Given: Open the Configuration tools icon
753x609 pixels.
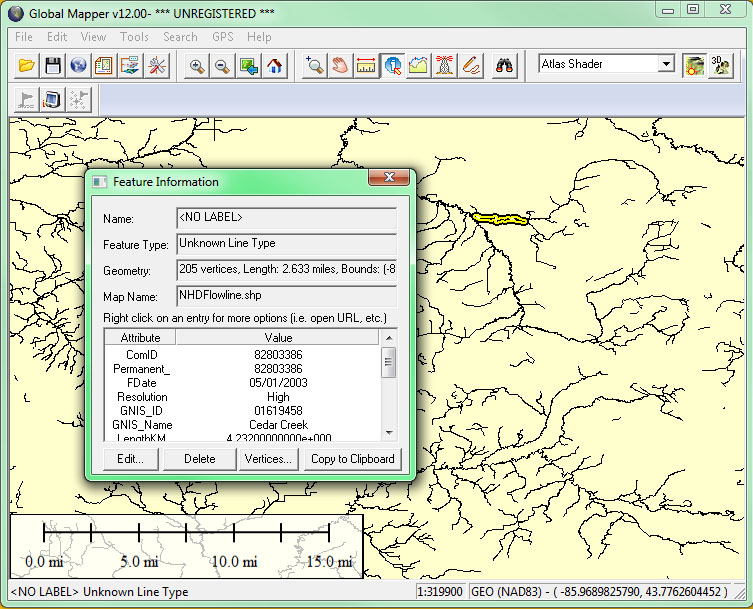Looking at the screenshot, I should point(157,65).
